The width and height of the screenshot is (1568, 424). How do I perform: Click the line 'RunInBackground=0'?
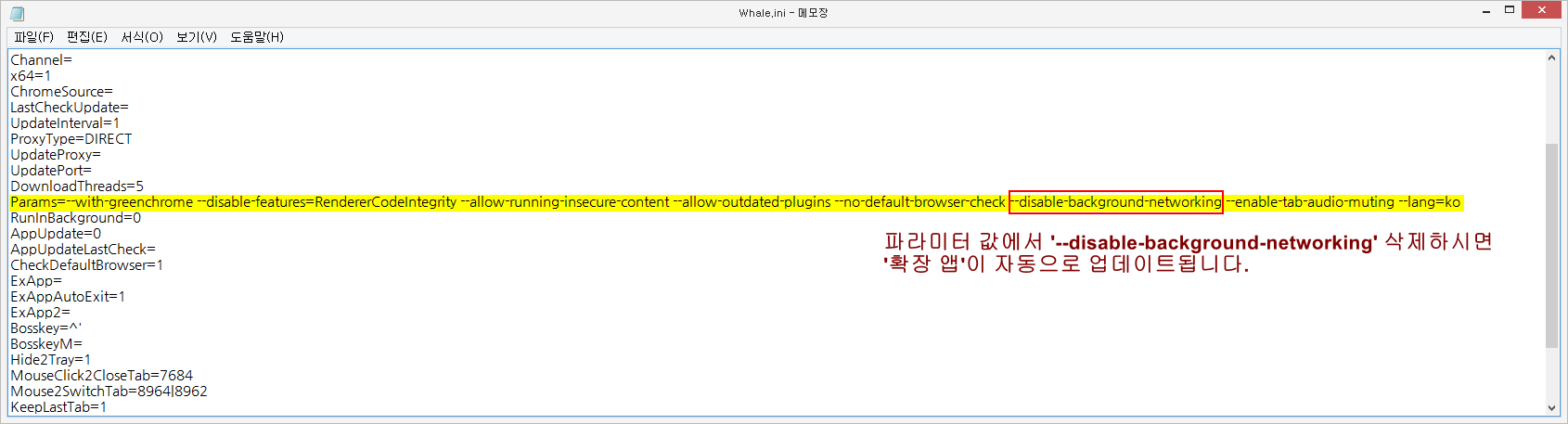click(x=76, y=218)
